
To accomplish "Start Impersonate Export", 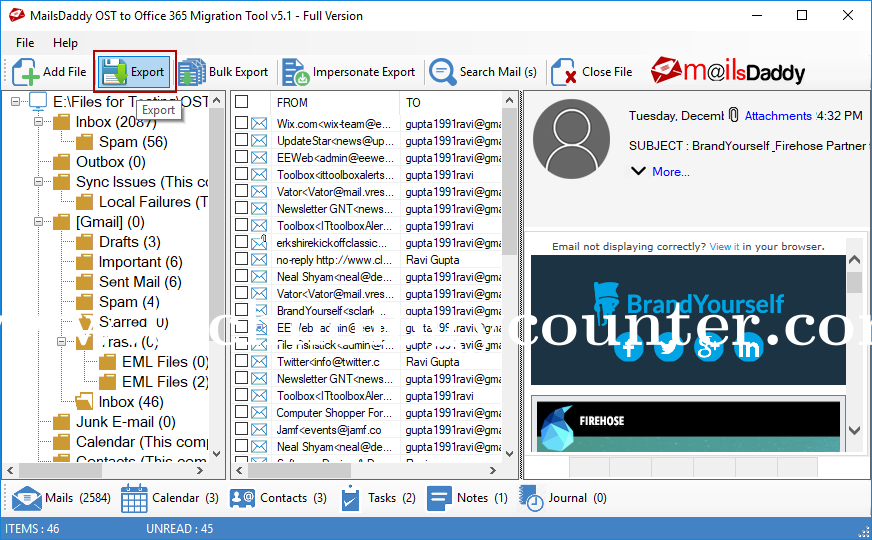I will [x=349, y=72].
